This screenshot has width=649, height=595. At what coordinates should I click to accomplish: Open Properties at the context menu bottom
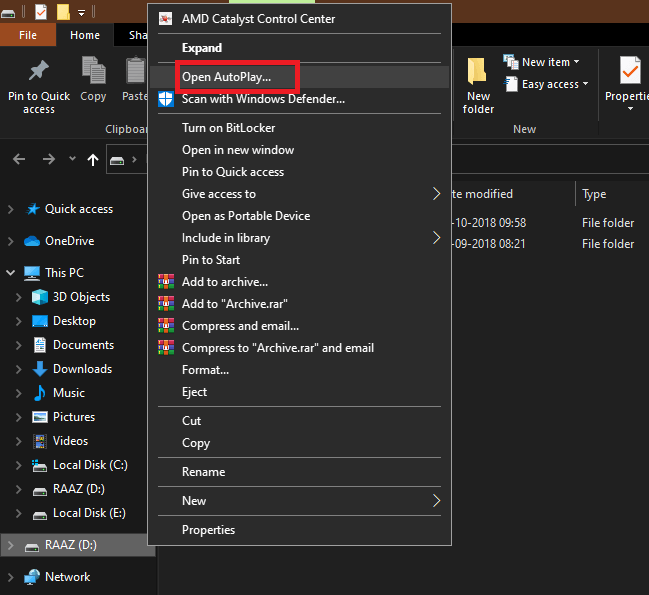click(299, 530)
